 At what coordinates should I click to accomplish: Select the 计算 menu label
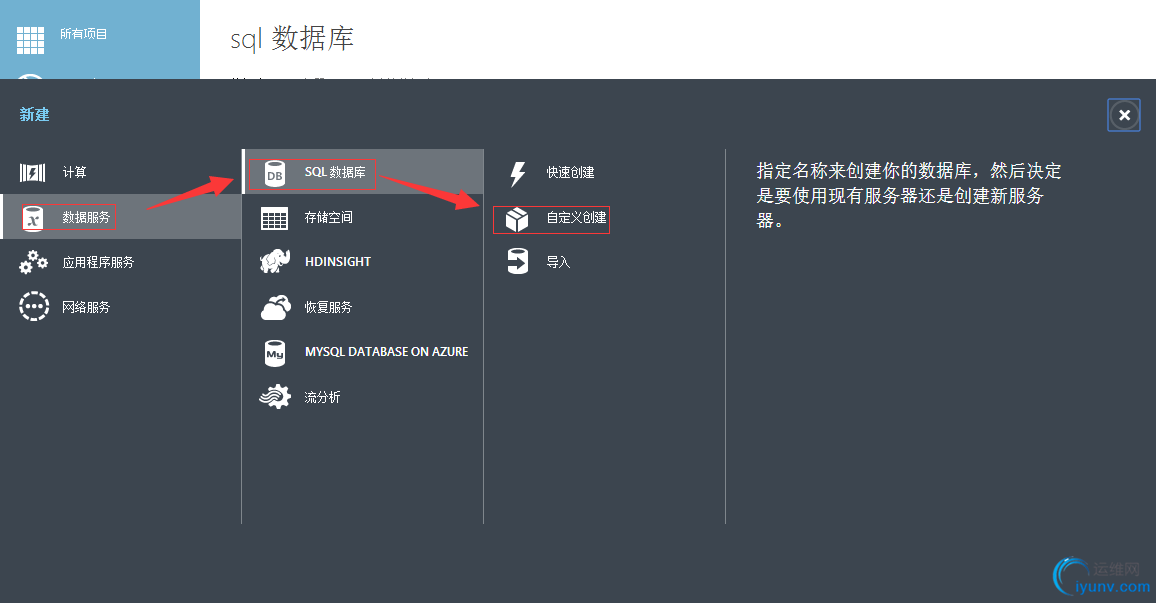click(74, 172)
